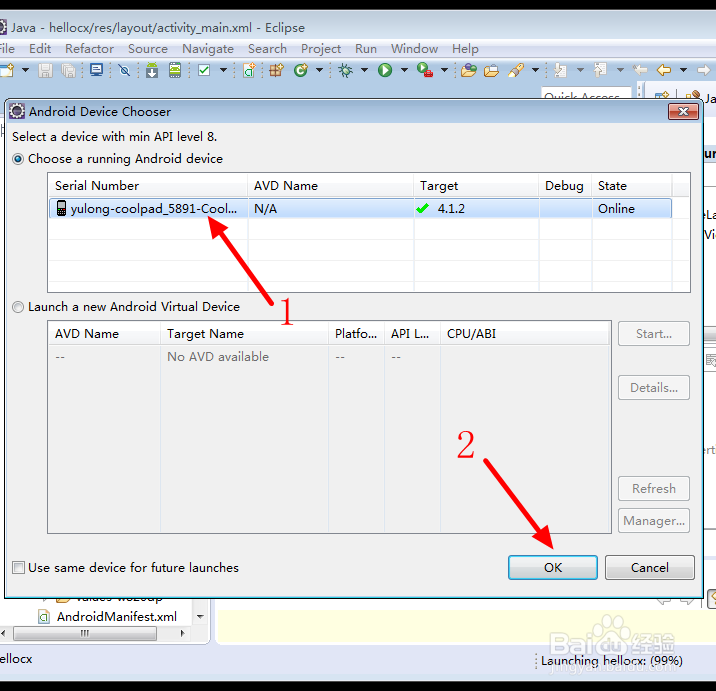Click the State column header
This screenshot has height=691, width=716.
click(632, 185)
